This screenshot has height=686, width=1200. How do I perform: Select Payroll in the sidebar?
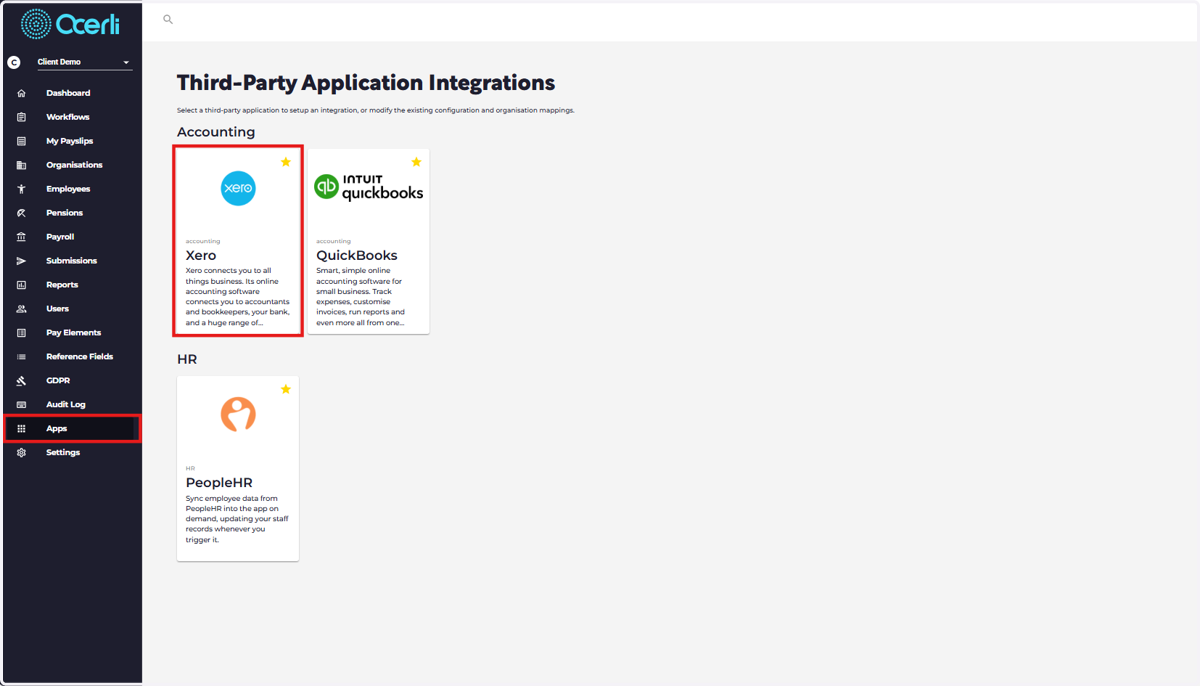(x=60, y=237)
